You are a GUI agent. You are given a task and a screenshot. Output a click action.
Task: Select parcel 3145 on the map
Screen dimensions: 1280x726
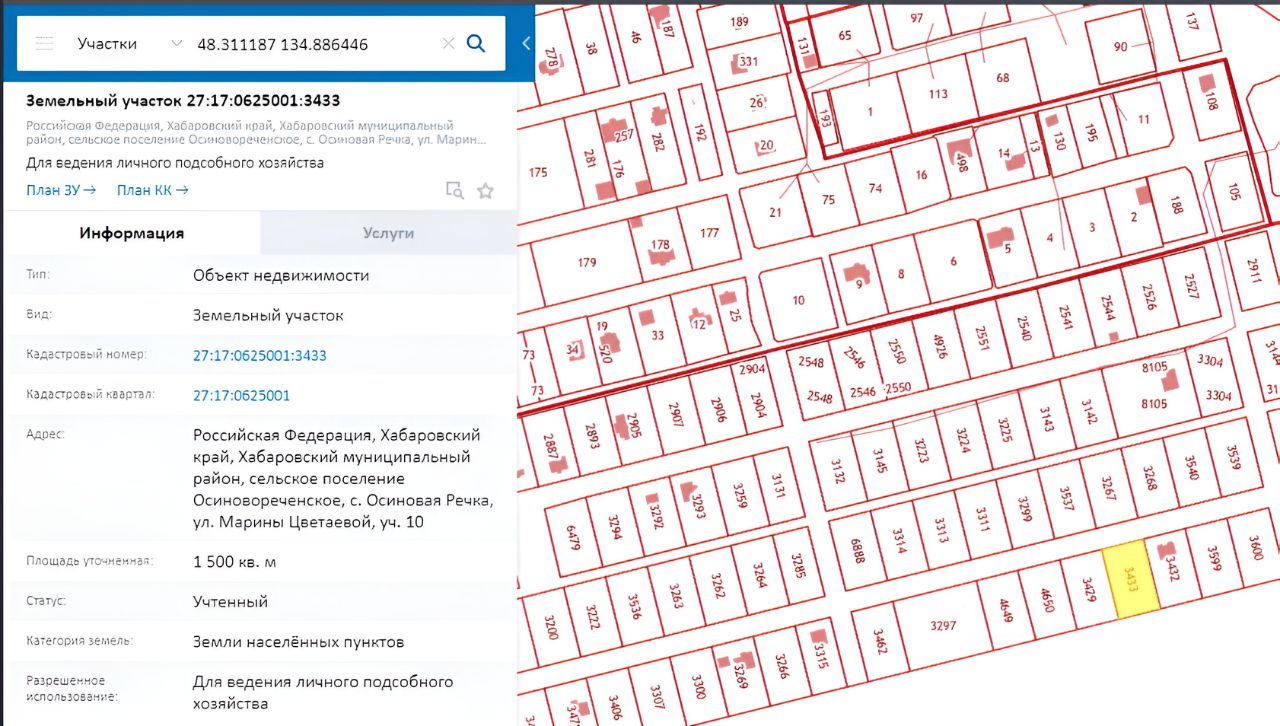pyautogui.click(x=880, y=460)
